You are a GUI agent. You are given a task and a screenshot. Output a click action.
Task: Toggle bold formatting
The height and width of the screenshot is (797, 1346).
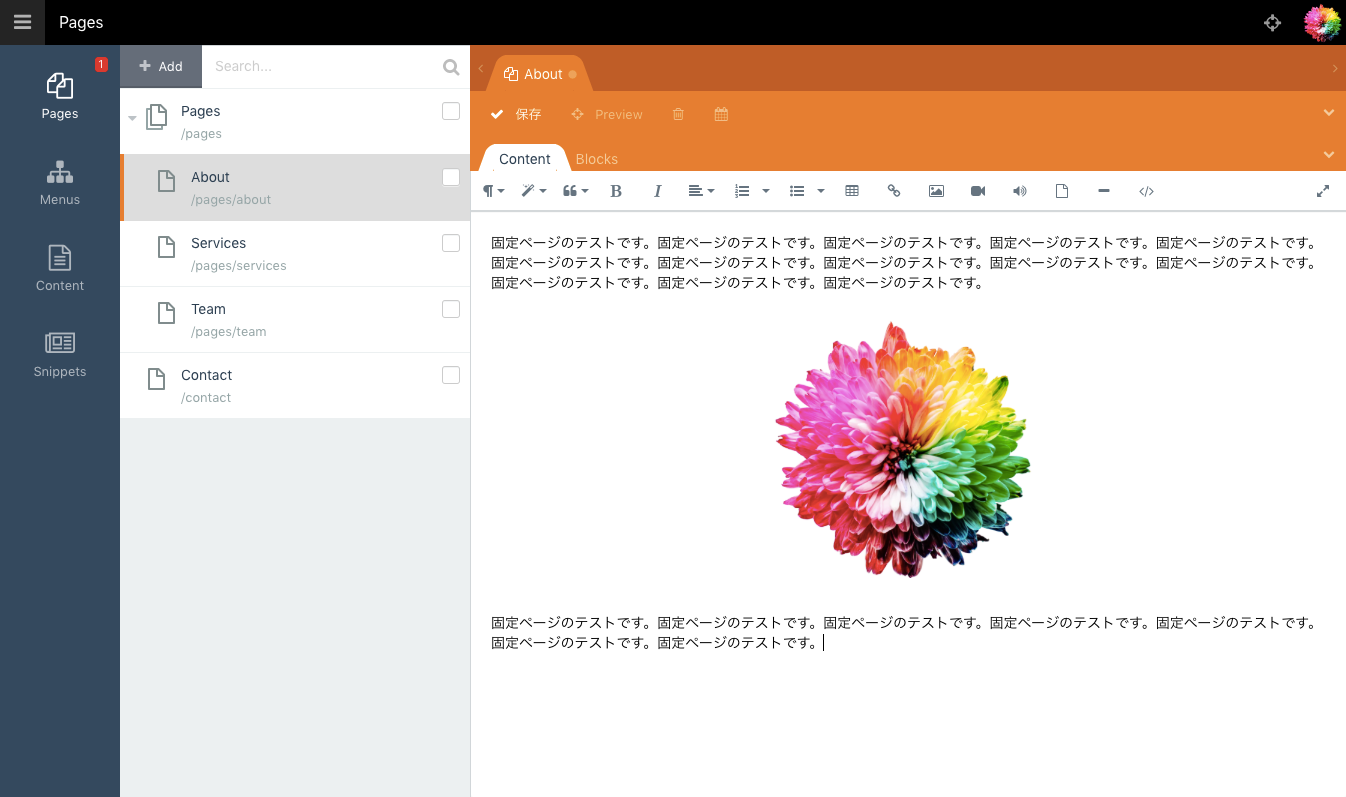click(x=616, y=191)
